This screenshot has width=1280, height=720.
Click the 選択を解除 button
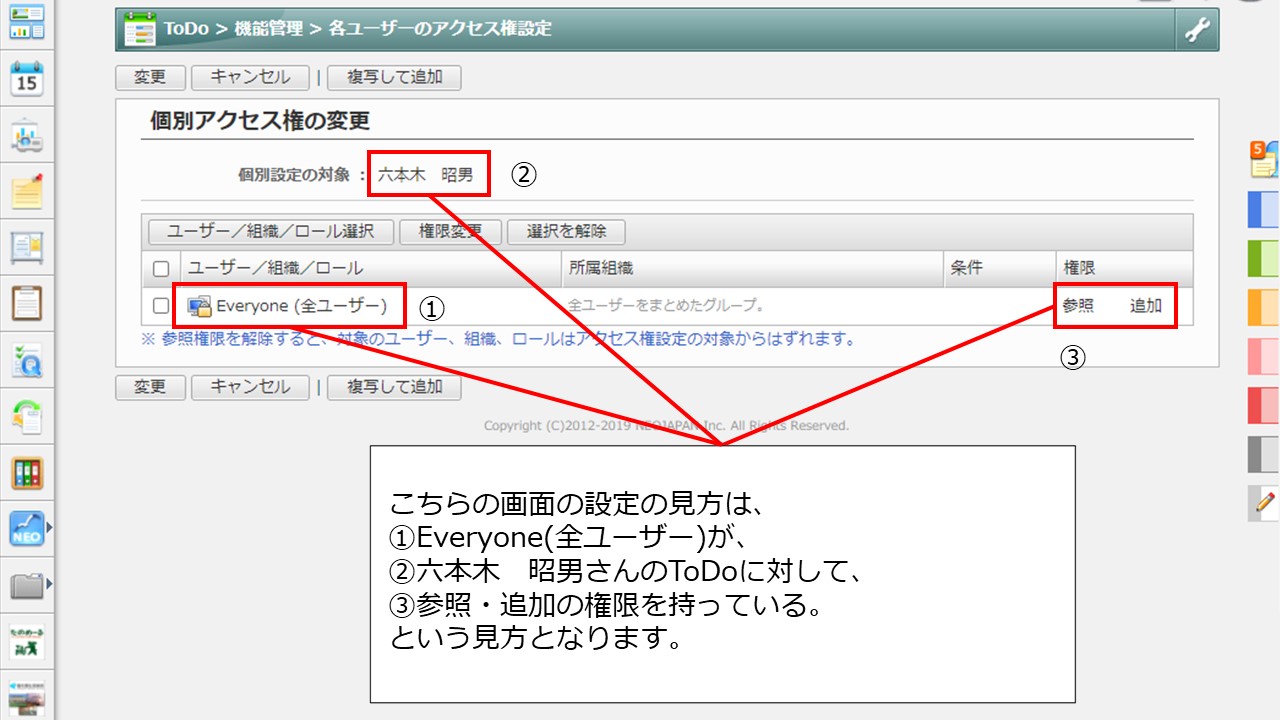click(x=567, y=232)
